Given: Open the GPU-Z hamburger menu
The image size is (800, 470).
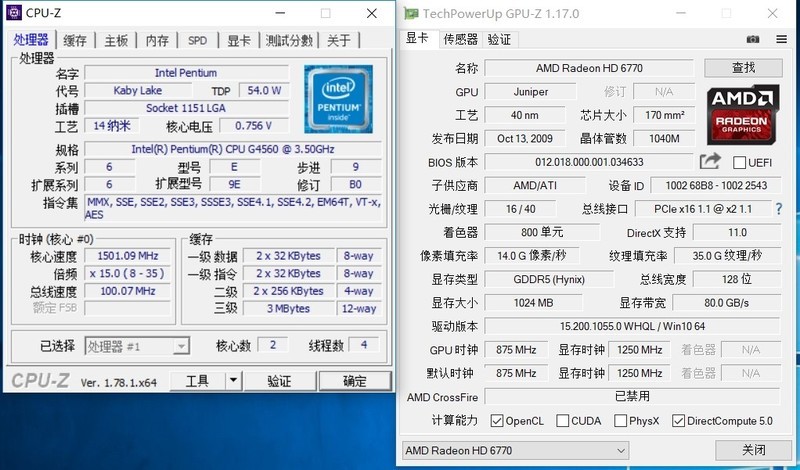Looking at the screenshot, I should (x=781, y=39).
